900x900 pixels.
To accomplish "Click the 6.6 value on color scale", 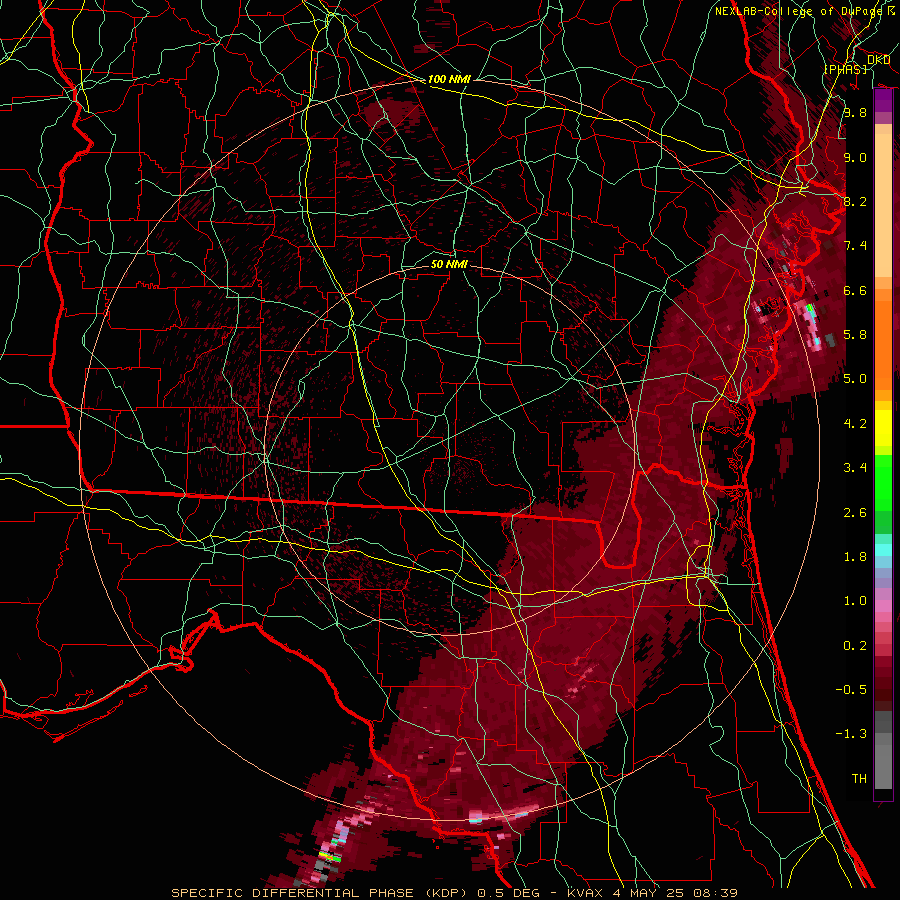I will click(855, 290).
